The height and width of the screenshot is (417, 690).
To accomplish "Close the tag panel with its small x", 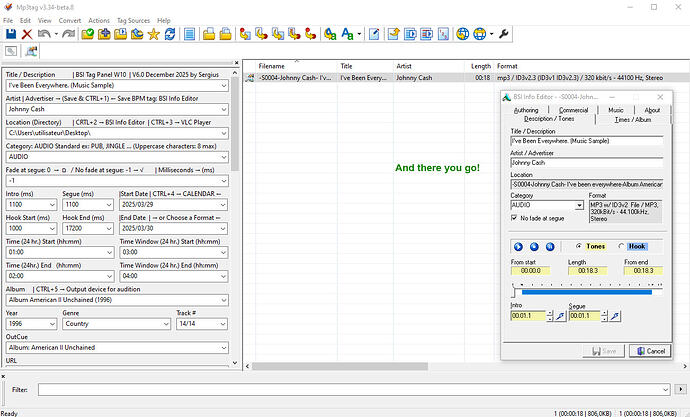I will coord(236,63).
